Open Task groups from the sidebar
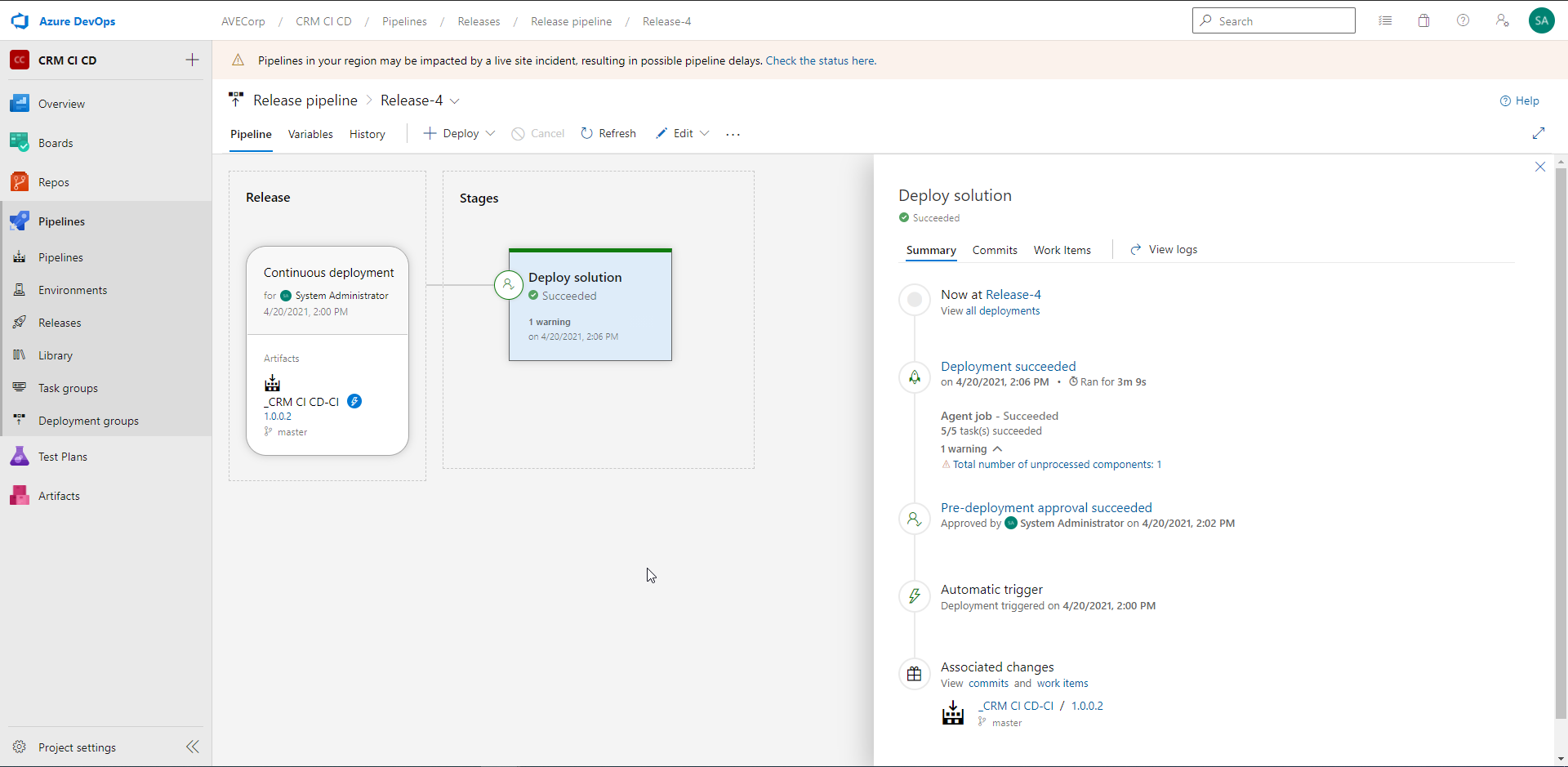Screen dimensions: 1568x767 coord(69,387)
